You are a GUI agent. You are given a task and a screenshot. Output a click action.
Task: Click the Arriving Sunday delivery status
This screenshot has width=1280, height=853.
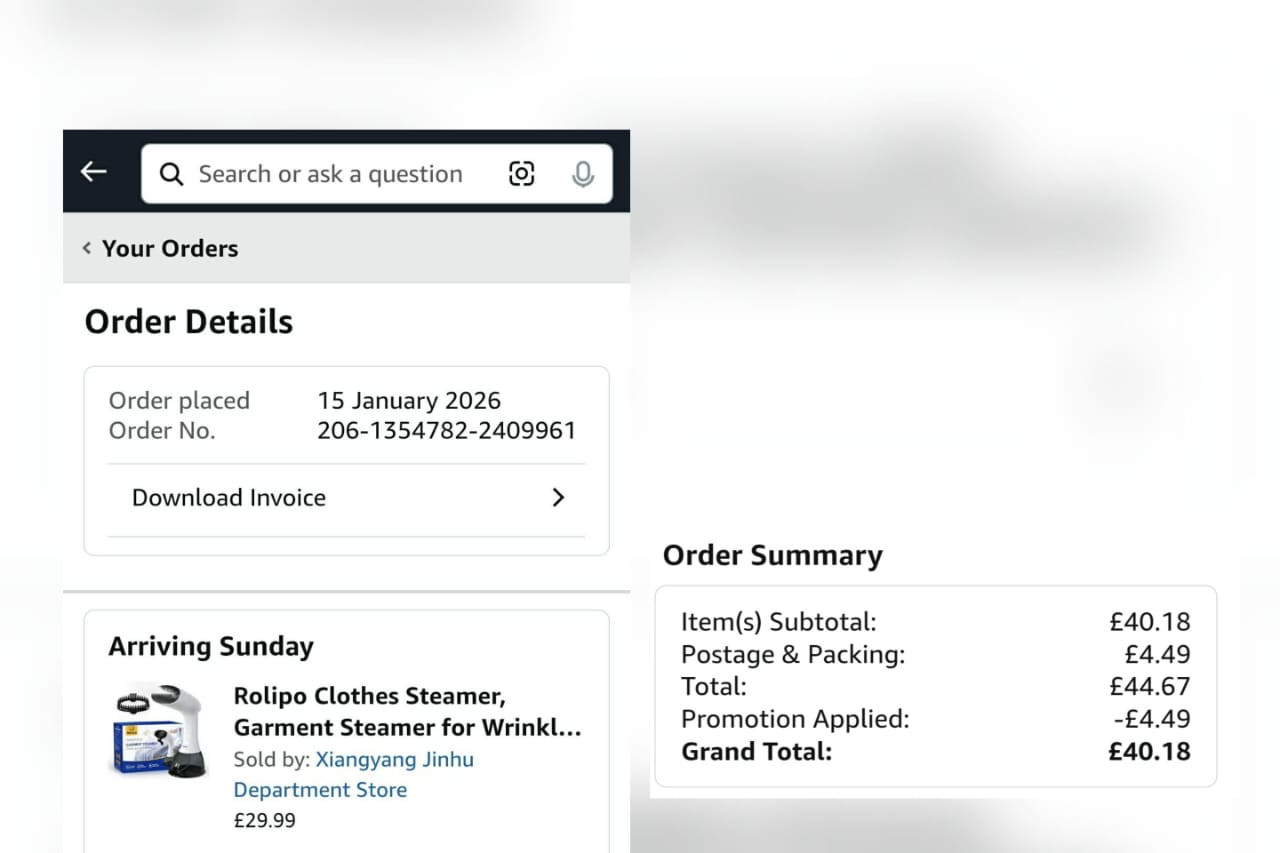[x=211, y=646]
